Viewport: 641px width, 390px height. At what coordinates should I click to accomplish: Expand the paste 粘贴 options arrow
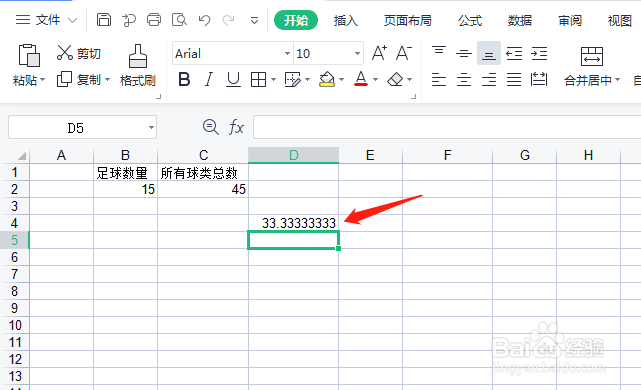point(43,79)
